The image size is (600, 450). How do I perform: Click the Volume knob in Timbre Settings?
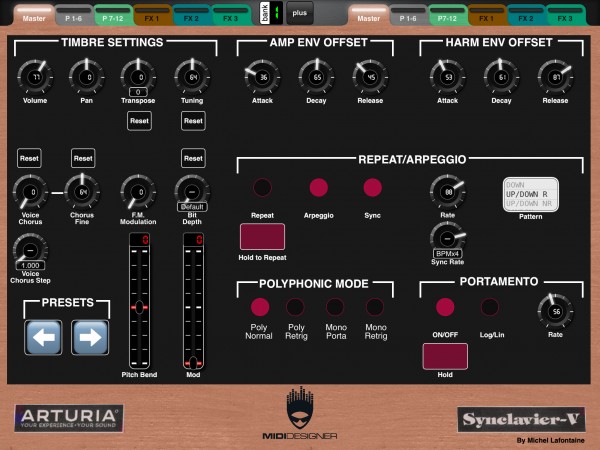[35, 77]
